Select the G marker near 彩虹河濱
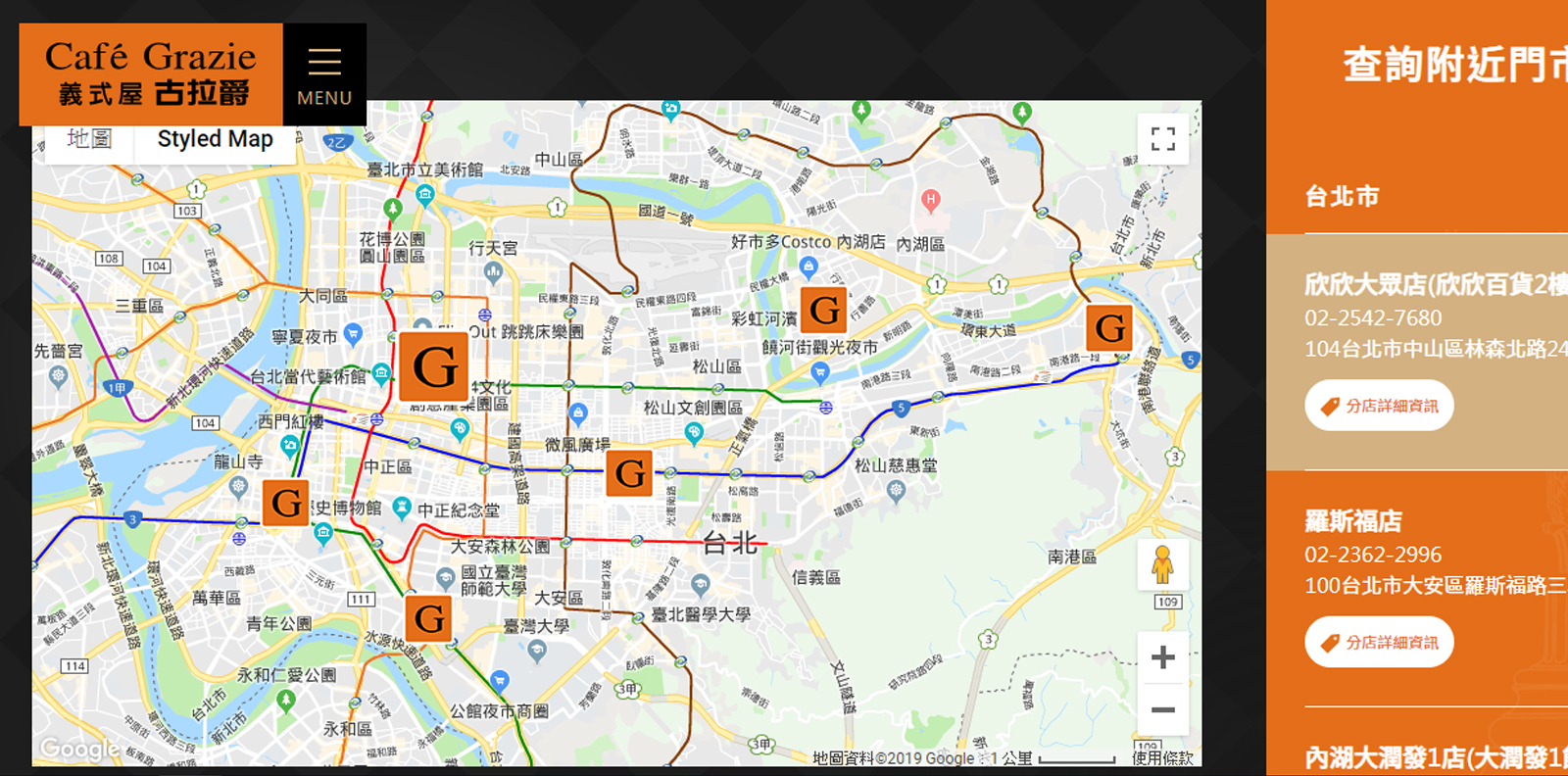The width and height of the screenshot is (1568, 776). [x=824, y=311]
